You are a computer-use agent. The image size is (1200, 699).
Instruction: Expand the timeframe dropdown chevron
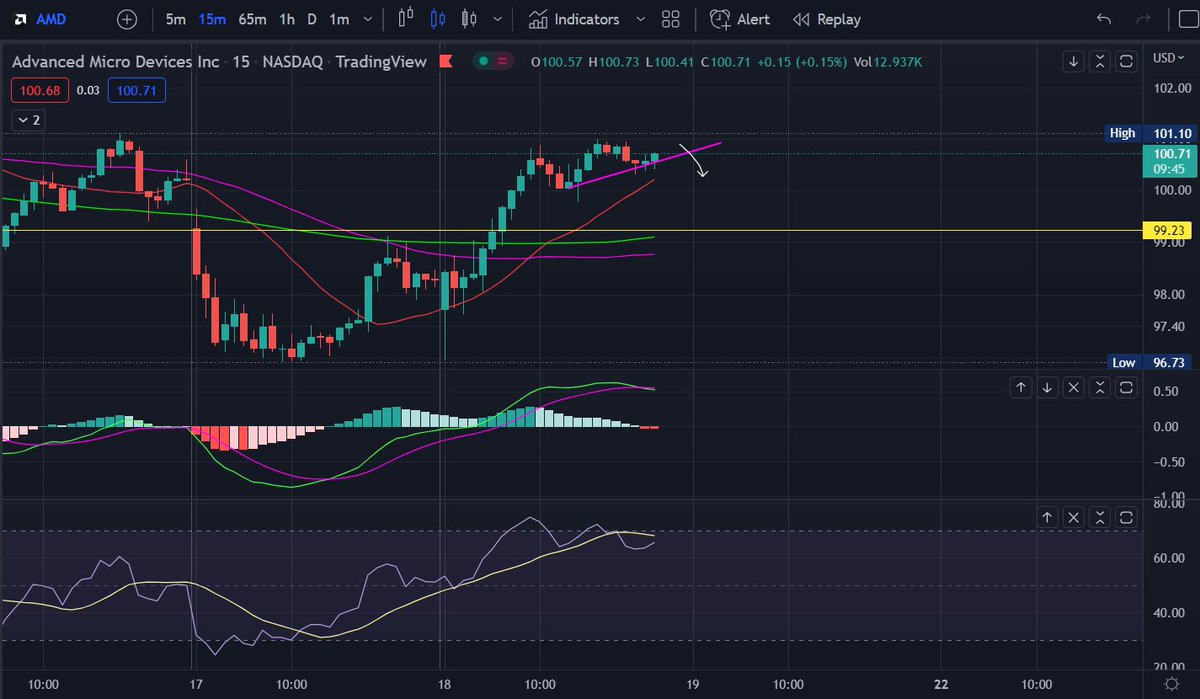370,19
